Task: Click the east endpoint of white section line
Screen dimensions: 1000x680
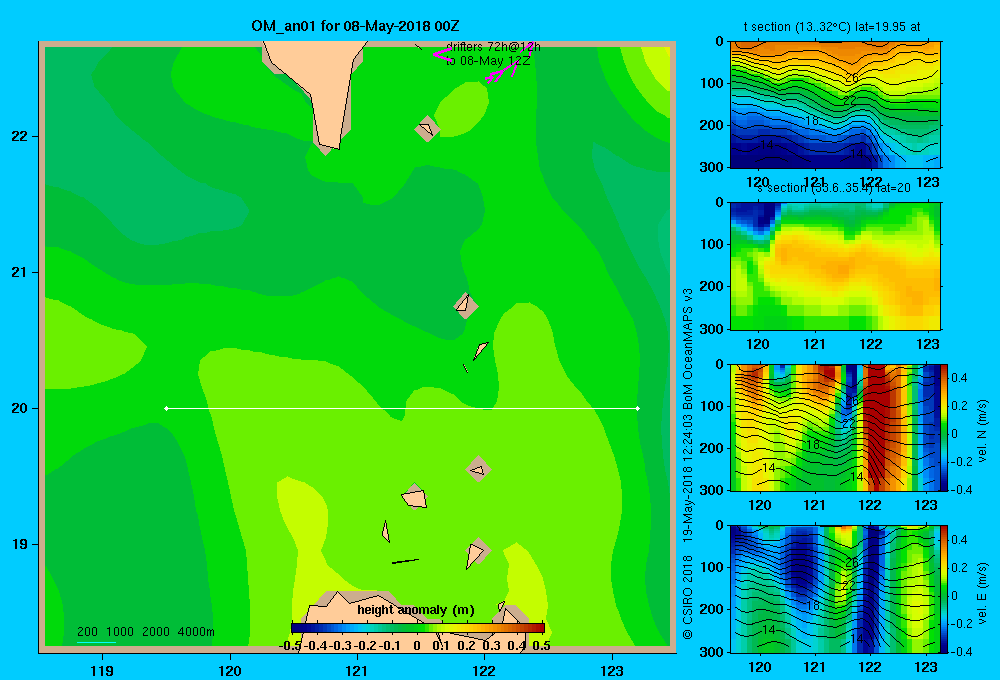Action: [638, 408]
